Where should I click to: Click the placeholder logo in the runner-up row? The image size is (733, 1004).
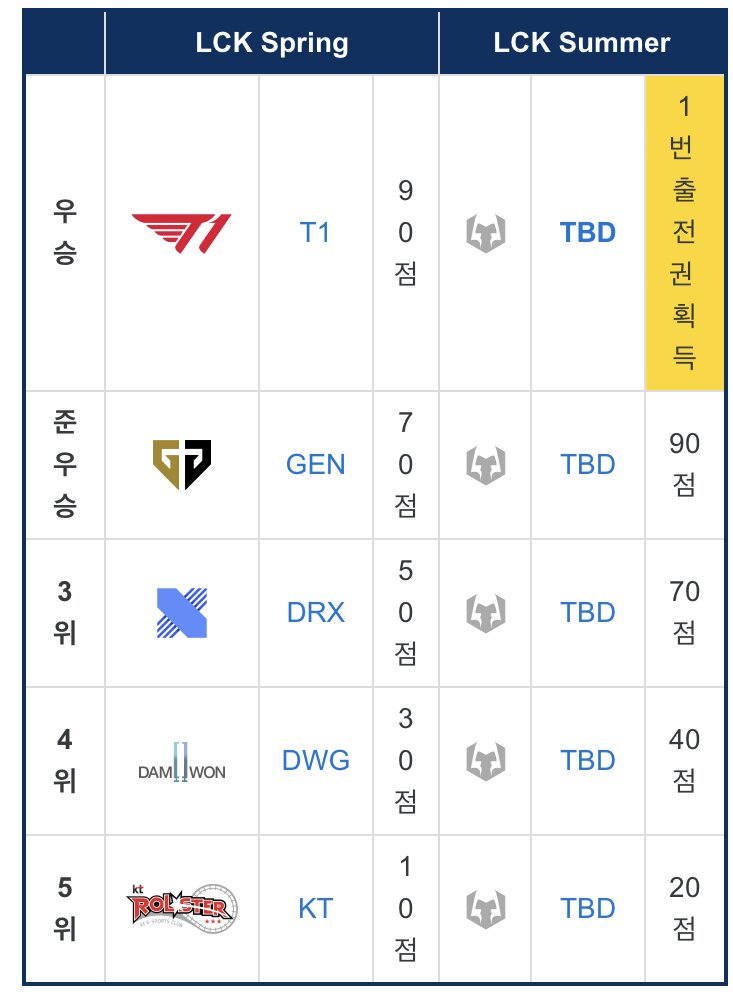[486, 465]
